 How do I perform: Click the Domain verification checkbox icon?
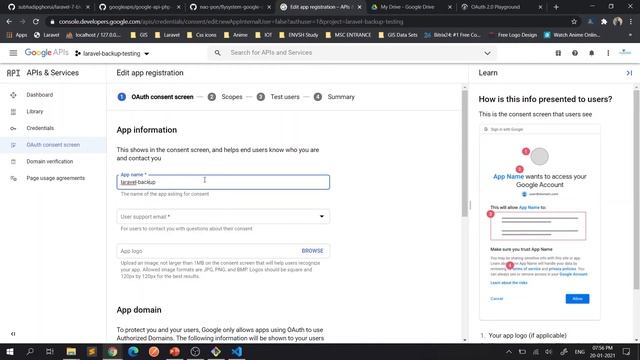(x=13, y=162)
